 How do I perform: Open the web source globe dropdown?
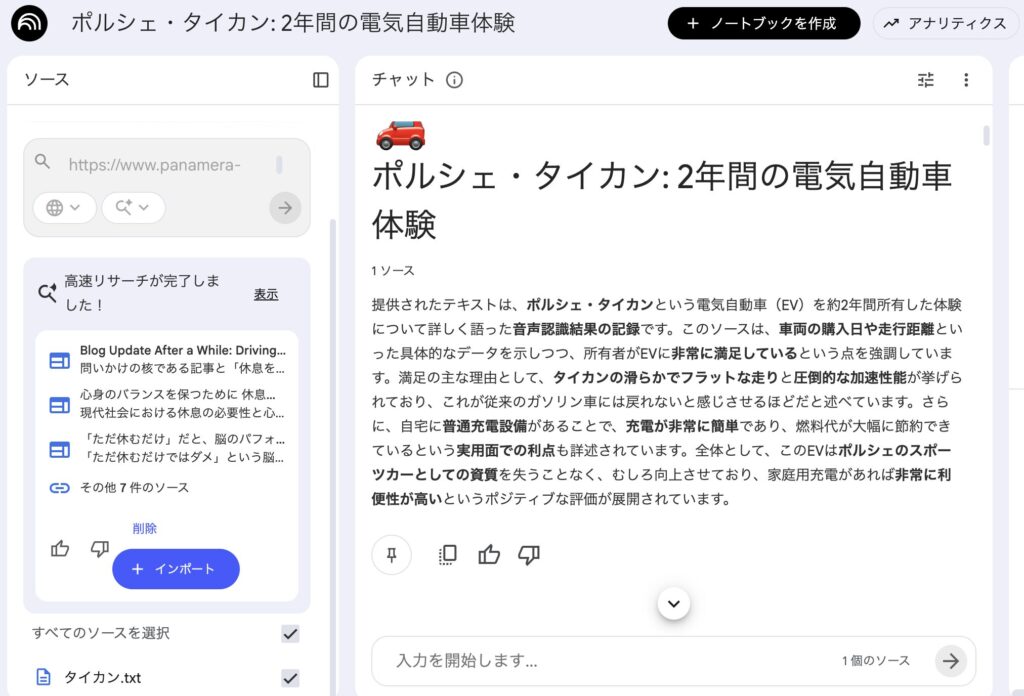pos(64,207)
